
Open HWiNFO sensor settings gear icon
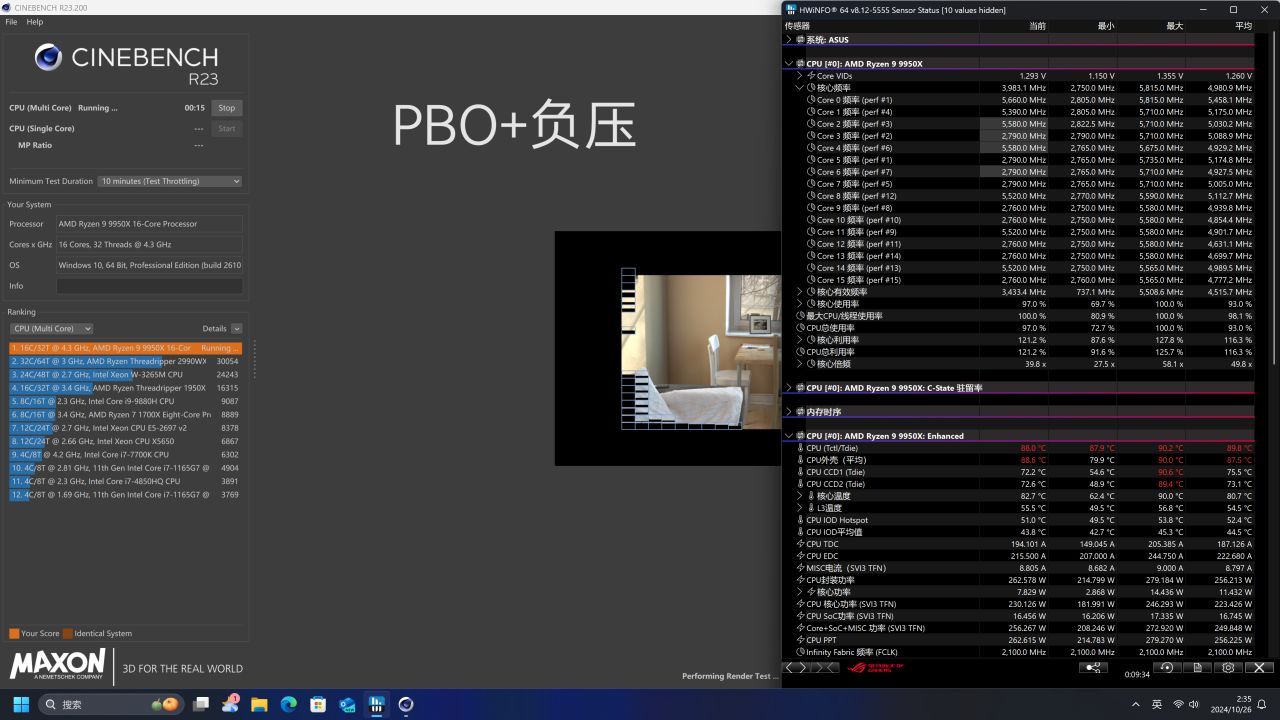pos(1228,668)
